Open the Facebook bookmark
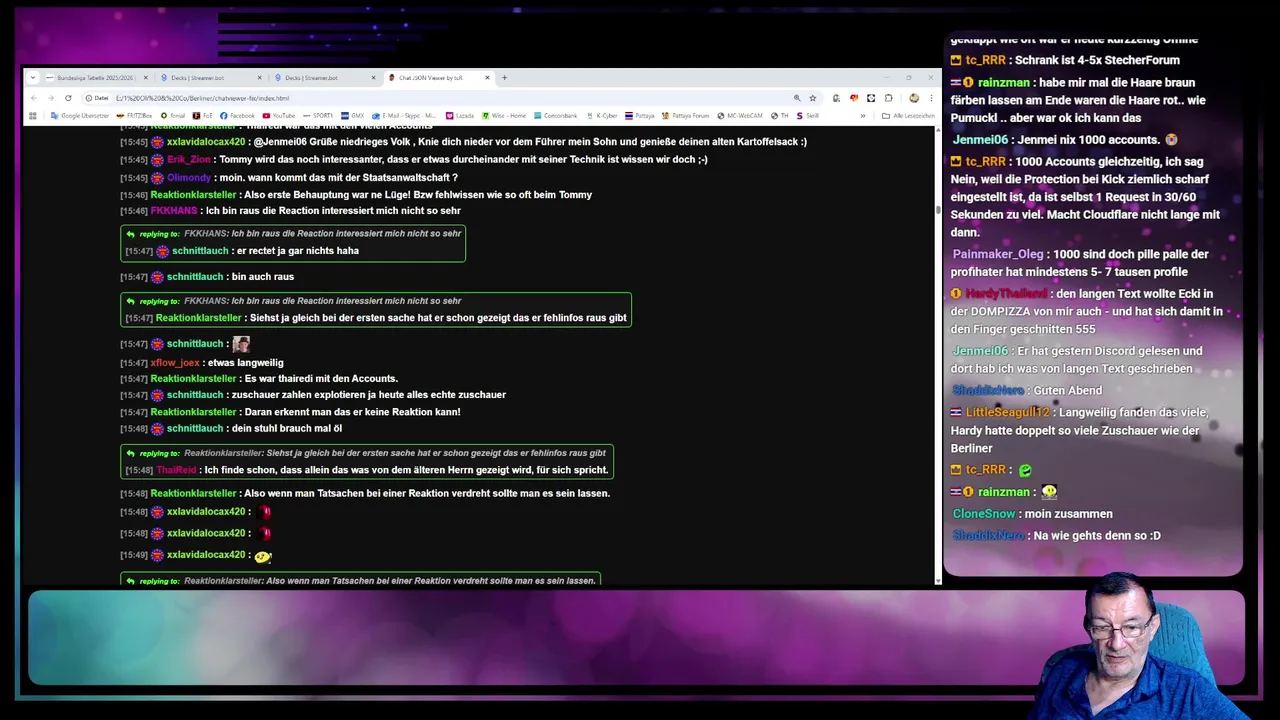 [237, 115]
